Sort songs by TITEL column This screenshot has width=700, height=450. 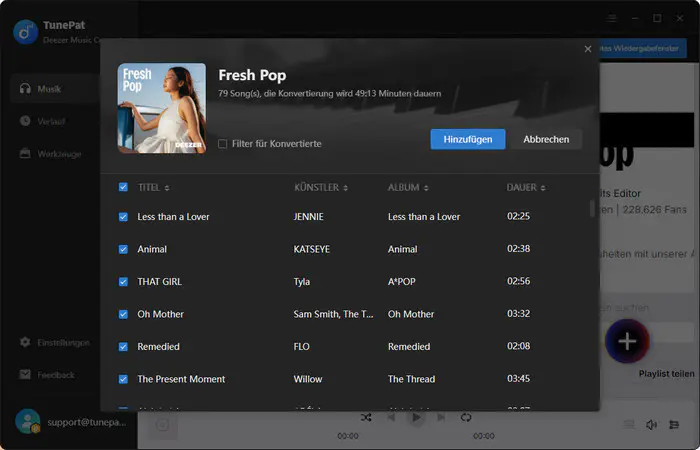coord(153,188)
